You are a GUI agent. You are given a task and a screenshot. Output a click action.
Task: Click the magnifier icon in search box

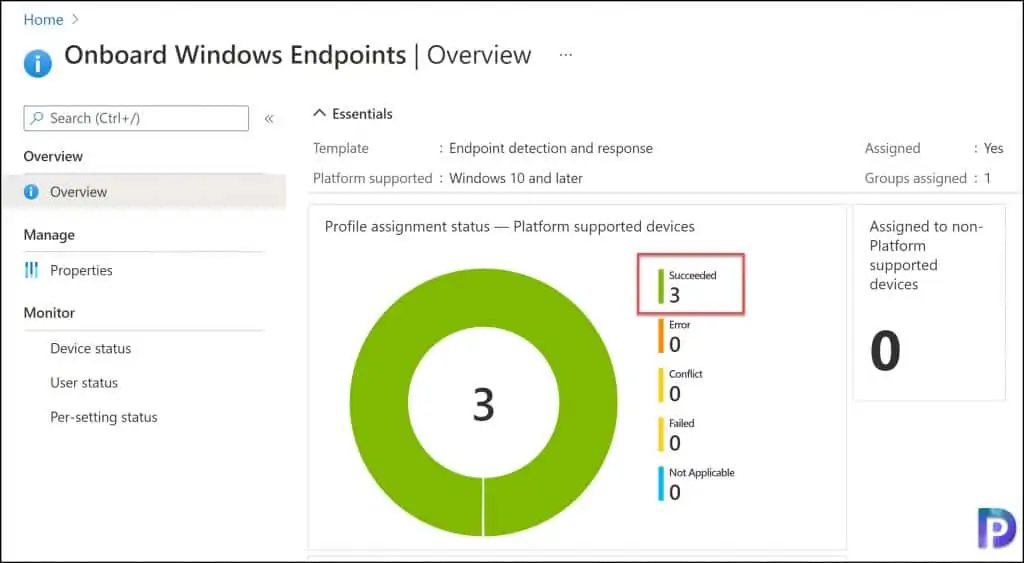click(37, 118)
